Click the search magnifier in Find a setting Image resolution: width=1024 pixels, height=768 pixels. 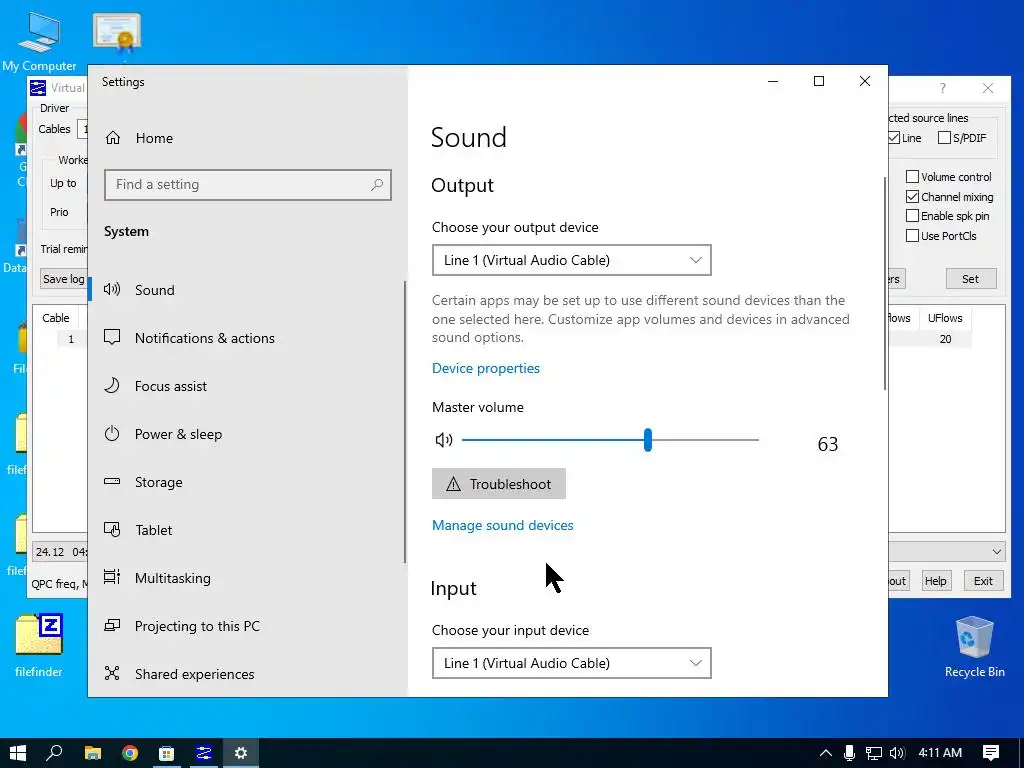pyautogui.click(x=377, y=185)
